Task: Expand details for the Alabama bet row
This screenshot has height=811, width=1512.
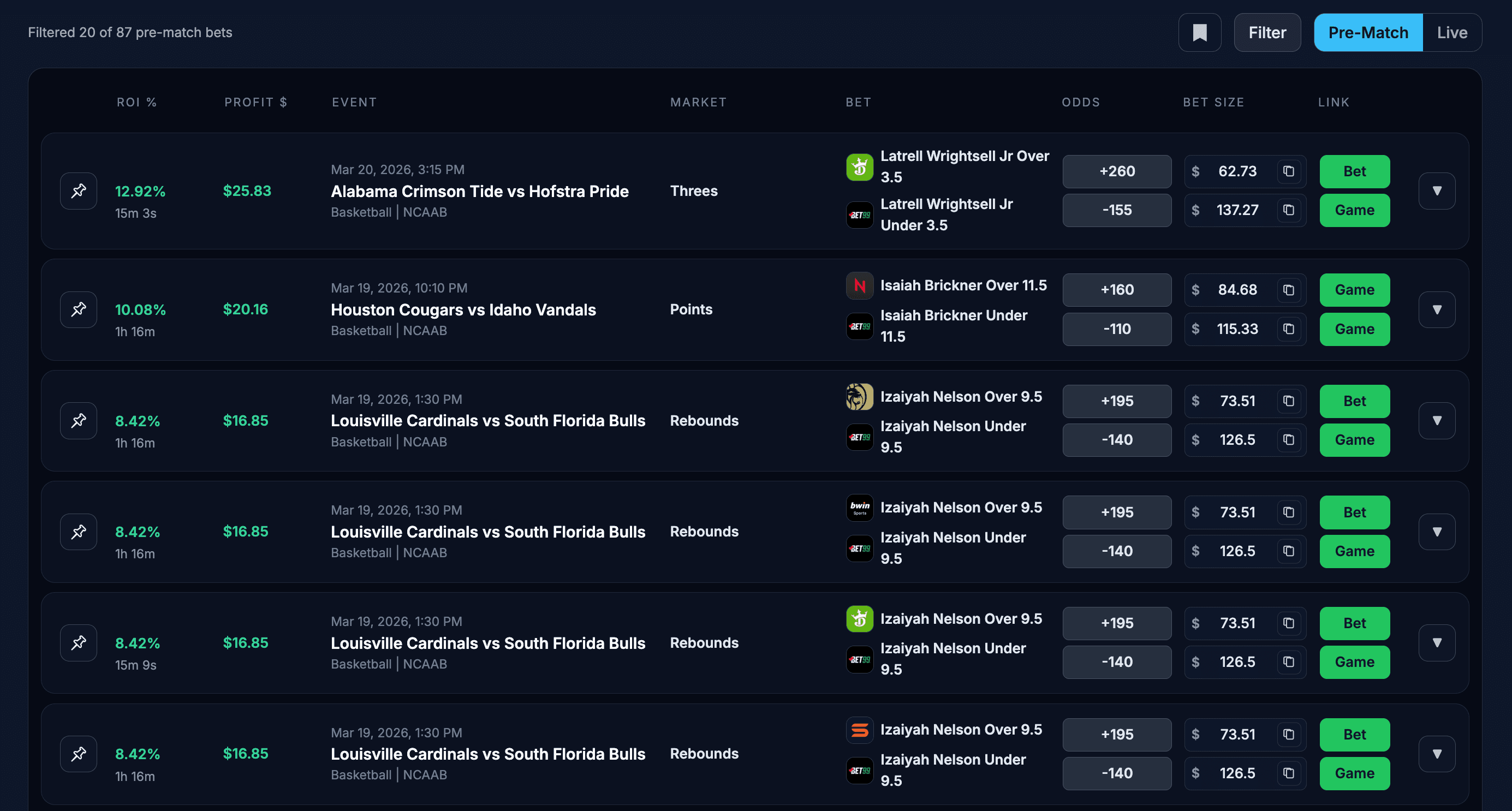Action: coord(1436,190)
